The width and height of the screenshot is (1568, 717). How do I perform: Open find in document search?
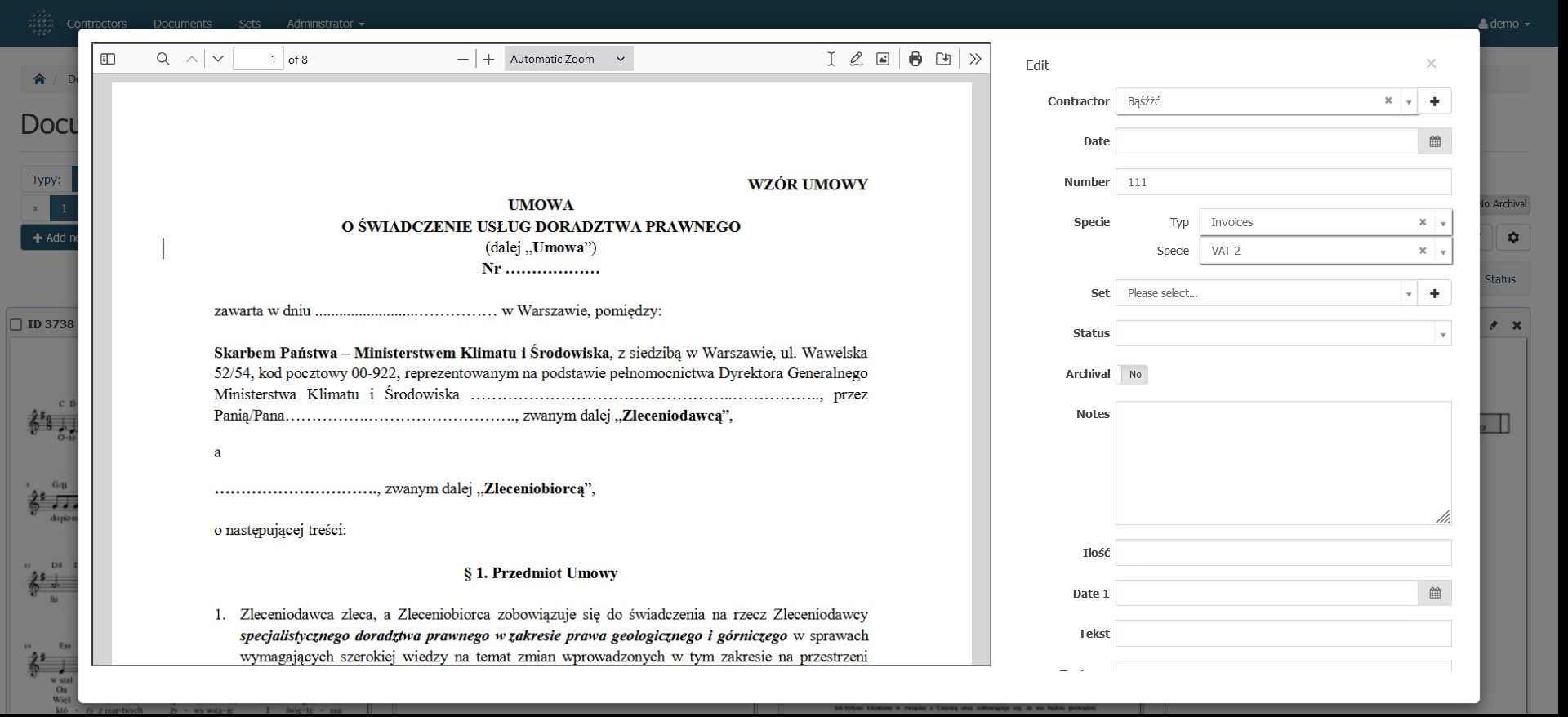pos(163,59)
